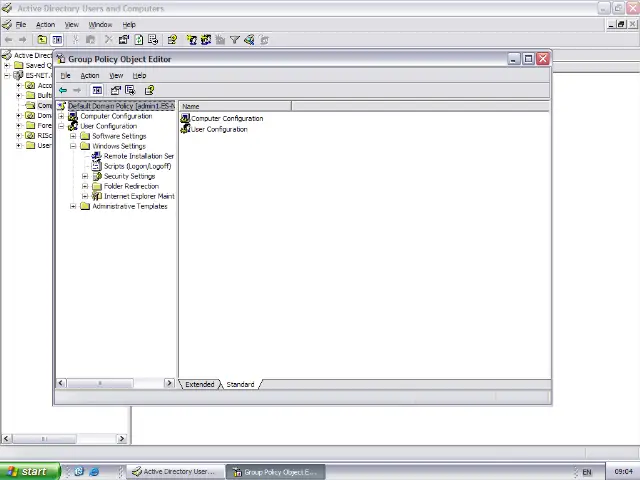Click the green Back arrow in Group Policy Editor
The image size is (640, 480).
[x=63, y=90]
